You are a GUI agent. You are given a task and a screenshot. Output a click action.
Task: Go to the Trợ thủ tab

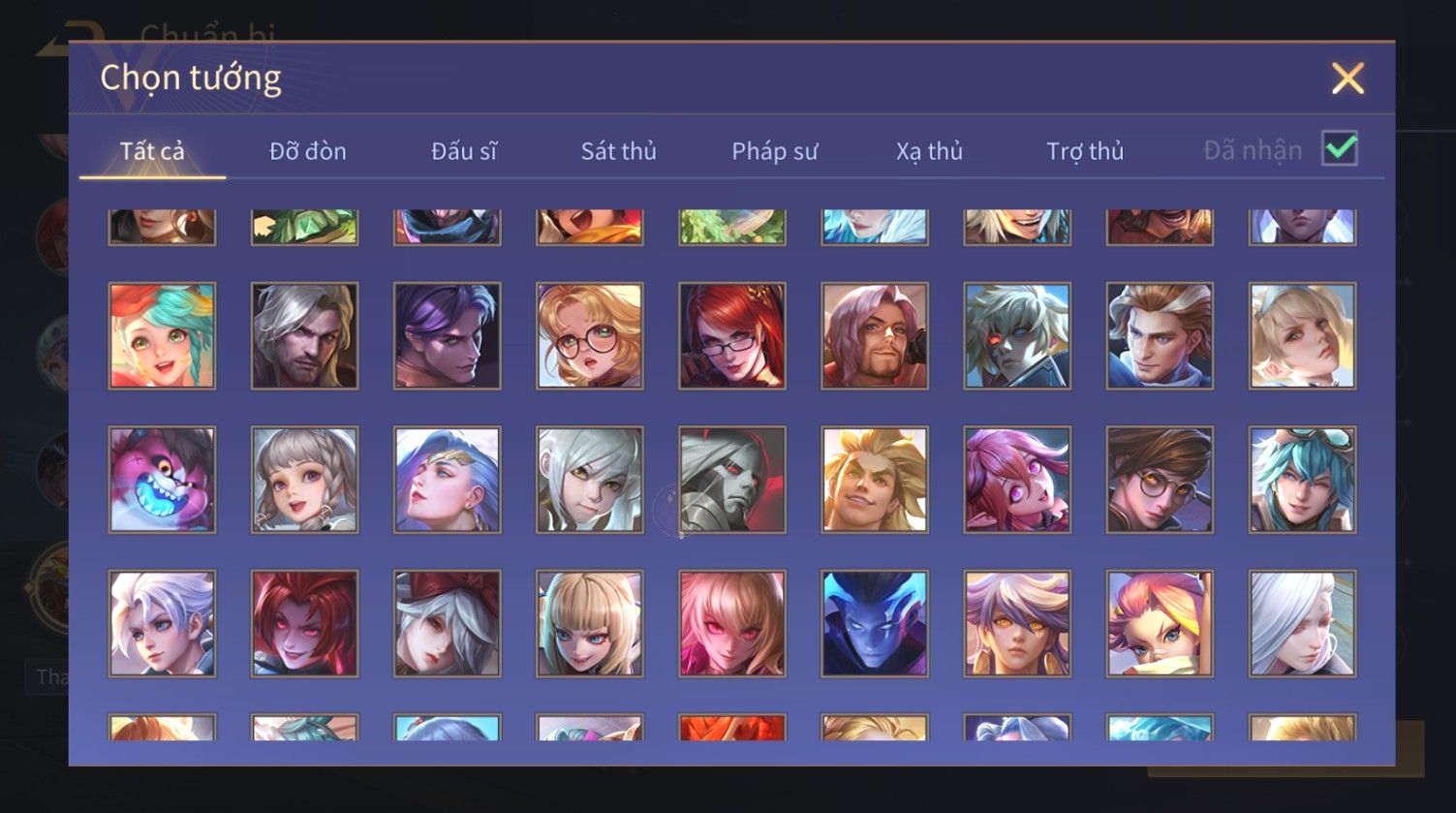1085,151
